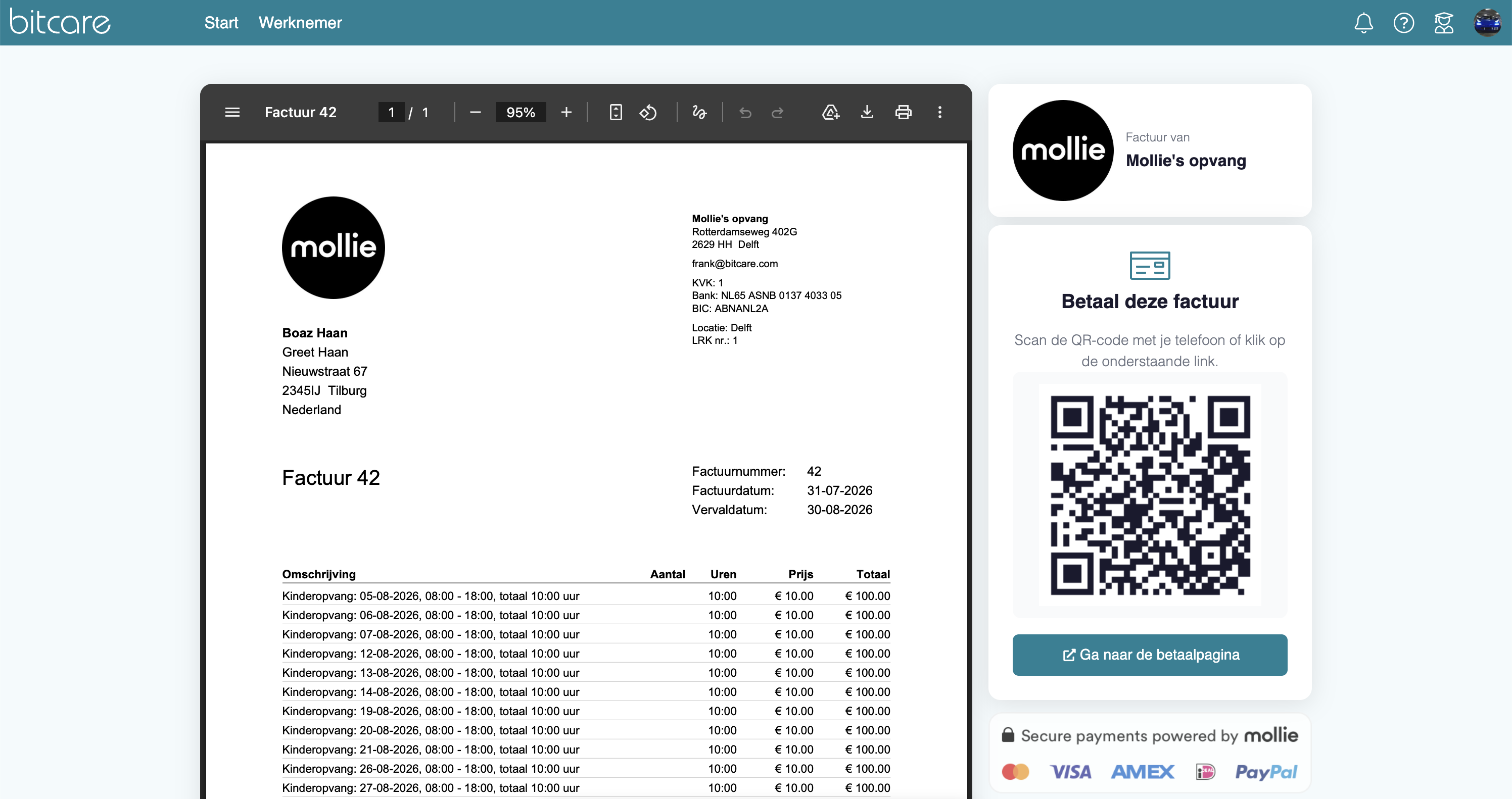Click the 'Greet Haan' name line

(315, 352)
